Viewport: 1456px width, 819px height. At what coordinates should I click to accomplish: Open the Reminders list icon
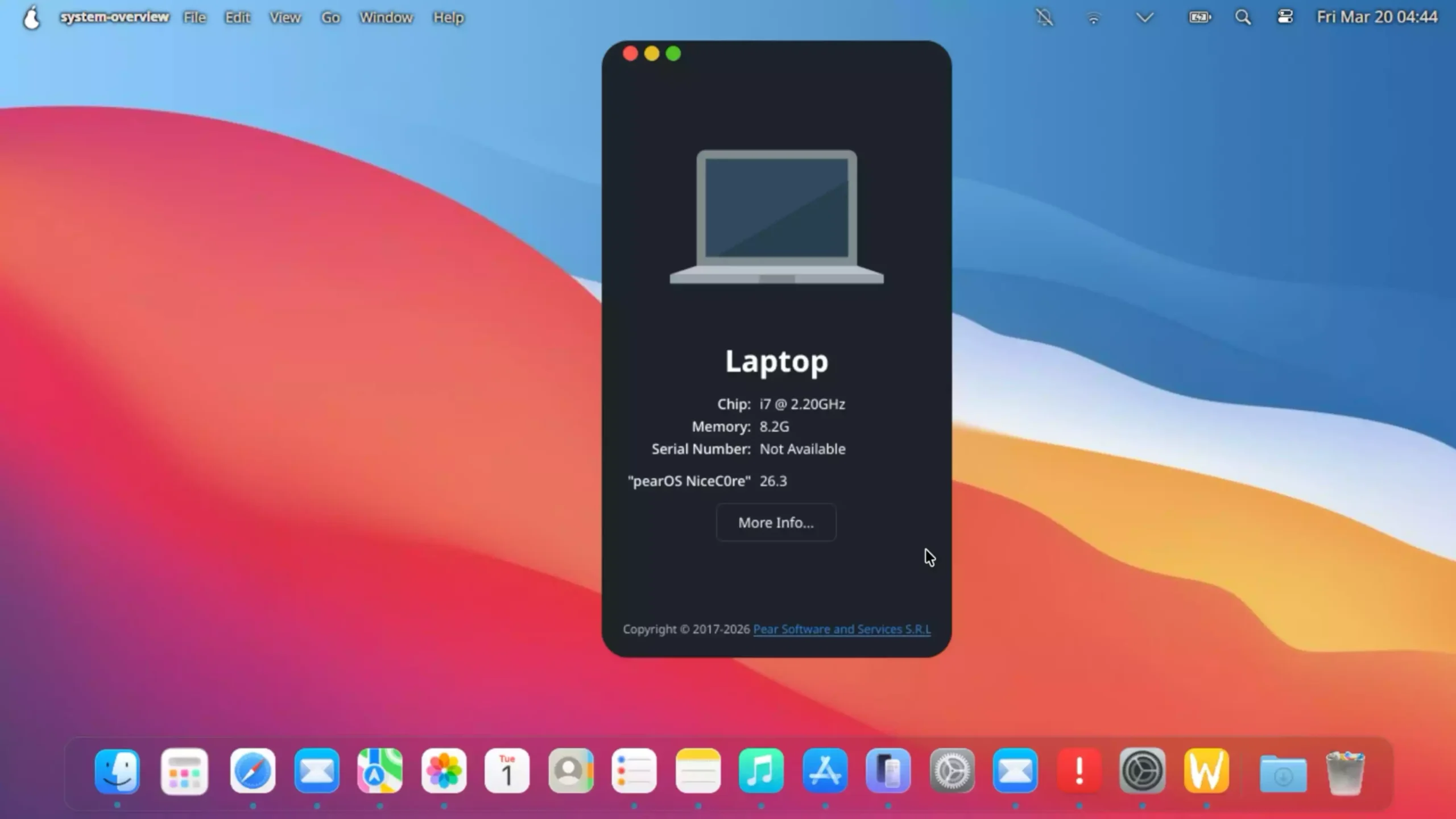(x=634, y=771)
